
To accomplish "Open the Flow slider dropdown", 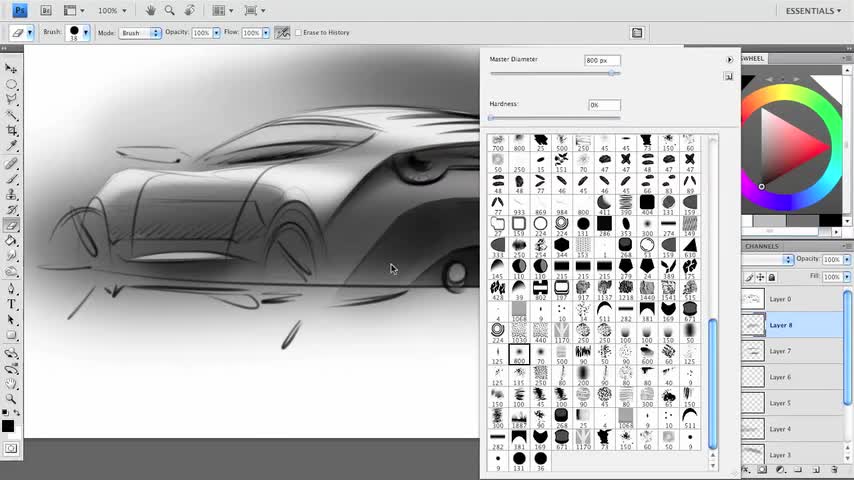I will click(x=266, y=33).
